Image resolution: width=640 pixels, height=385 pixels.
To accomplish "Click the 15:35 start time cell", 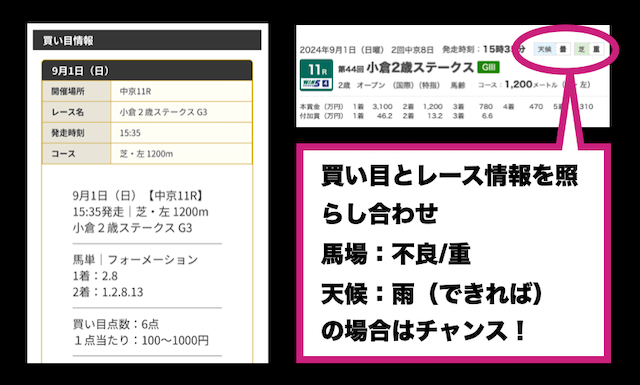I will click(181, 133).
